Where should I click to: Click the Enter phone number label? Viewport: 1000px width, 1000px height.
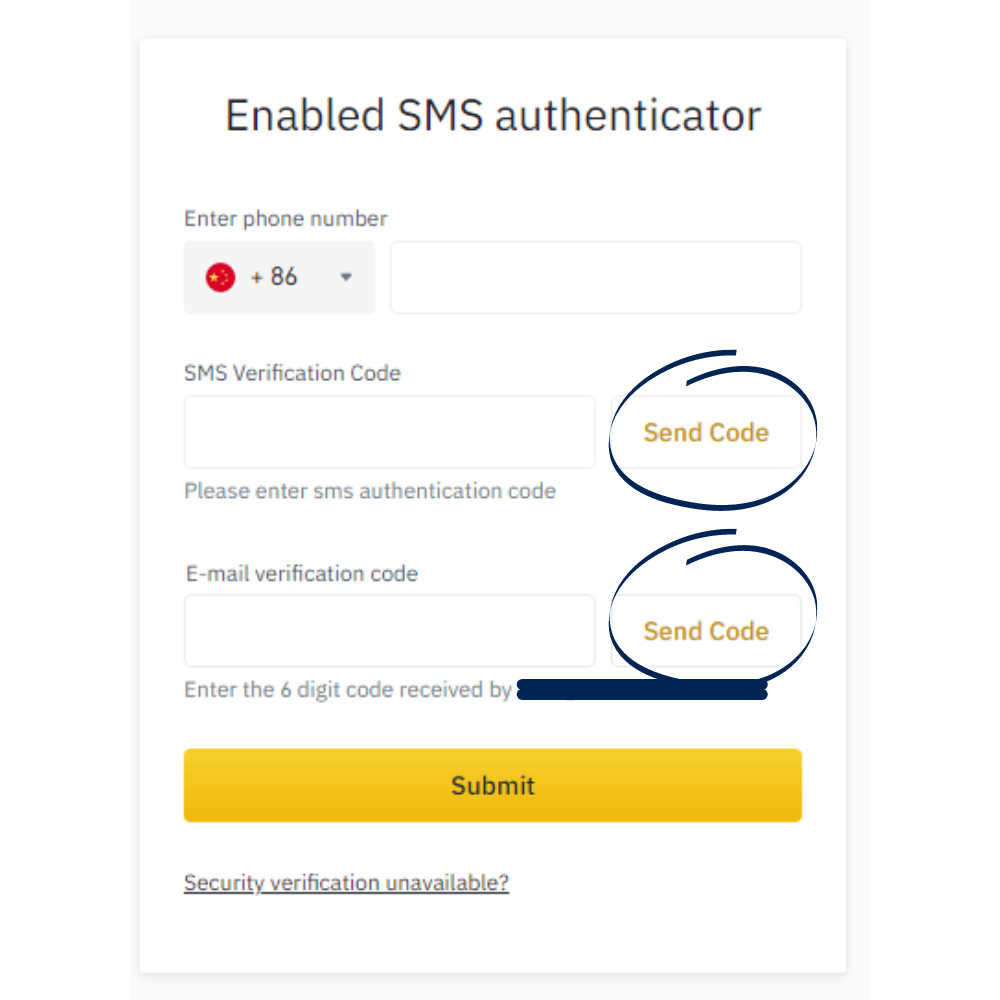coord(285,218)
